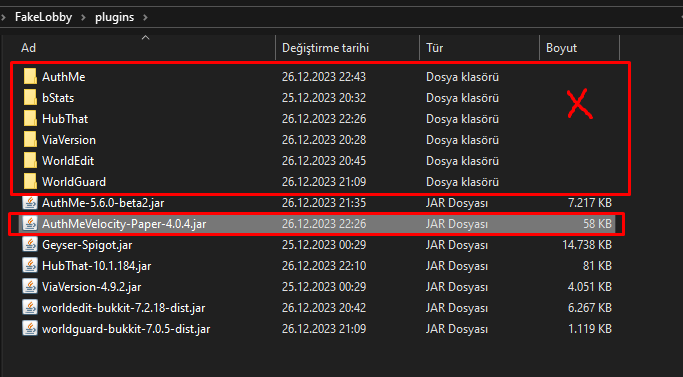Select the WorldEdit folder name
The width and height of the screenshot is (683, 377).
68,161
